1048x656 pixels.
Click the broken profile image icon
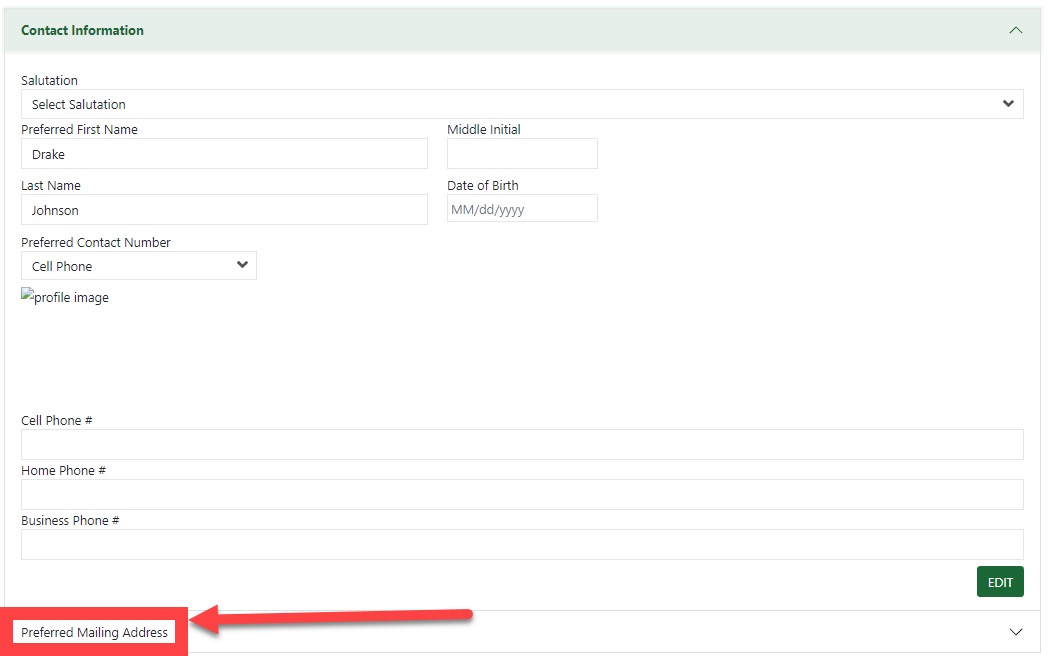tap(27, 297)
